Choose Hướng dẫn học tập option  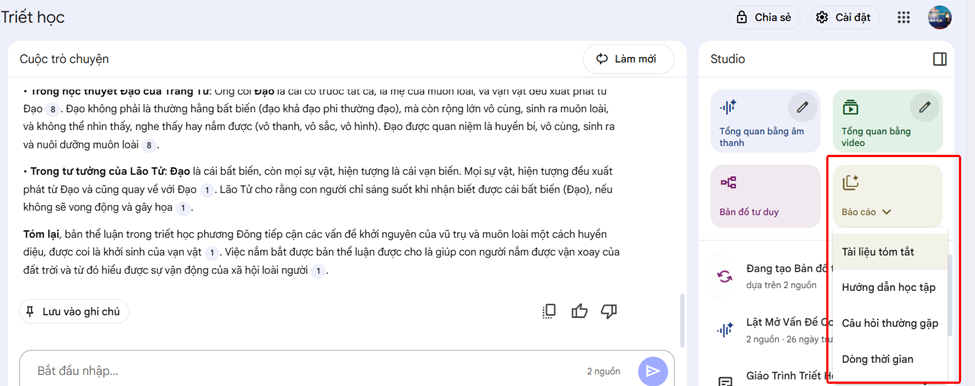click(889, 288)
